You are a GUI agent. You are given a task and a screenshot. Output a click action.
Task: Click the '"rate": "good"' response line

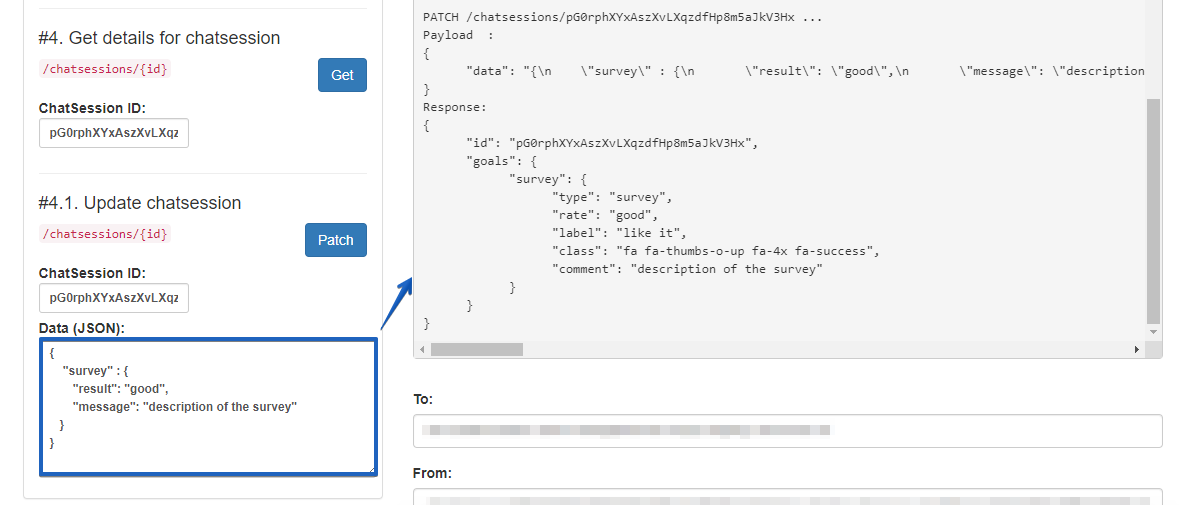605,215
